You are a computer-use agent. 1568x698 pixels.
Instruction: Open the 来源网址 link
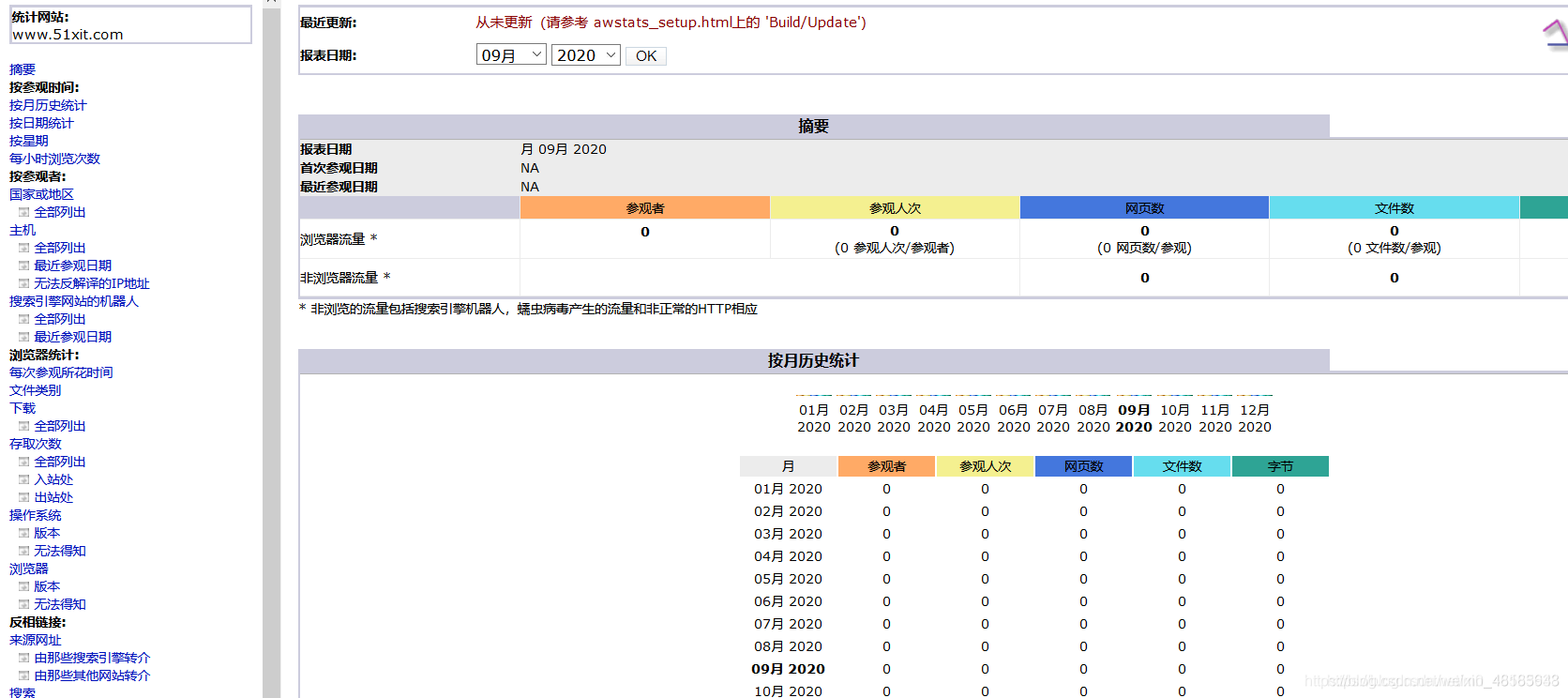pyautogui.click(x=36, y=640)
